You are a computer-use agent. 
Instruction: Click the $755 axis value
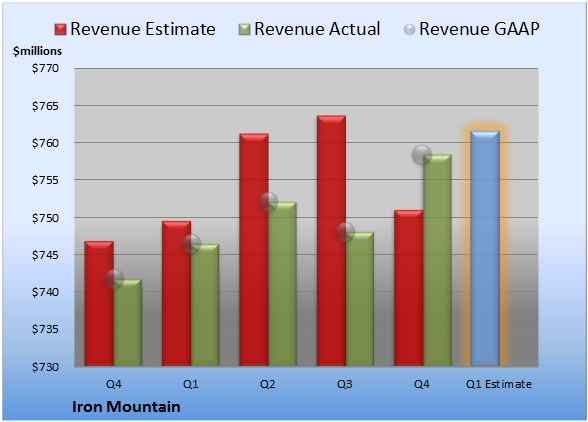tap(45, 180)
